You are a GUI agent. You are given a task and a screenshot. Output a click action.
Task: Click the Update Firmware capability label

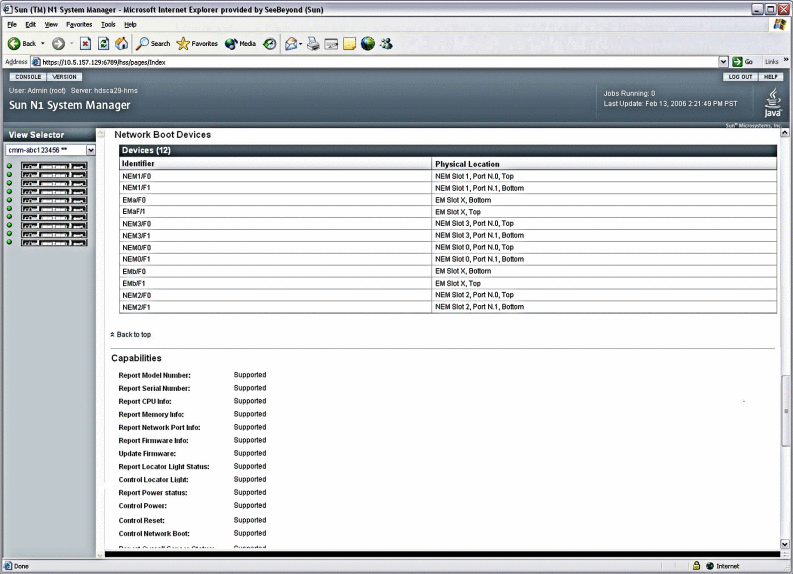[x=147, y=454]
